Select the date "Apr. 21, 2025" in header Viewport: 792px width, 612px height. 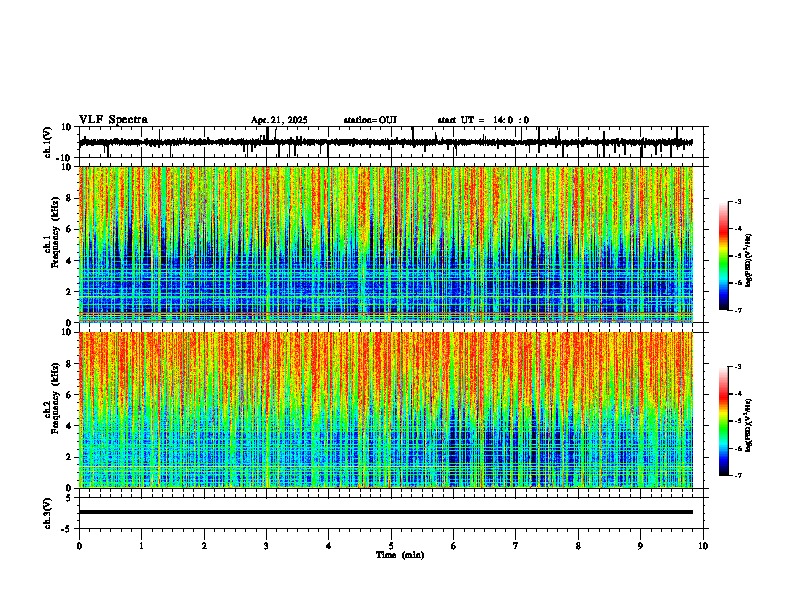click(279, 120)
